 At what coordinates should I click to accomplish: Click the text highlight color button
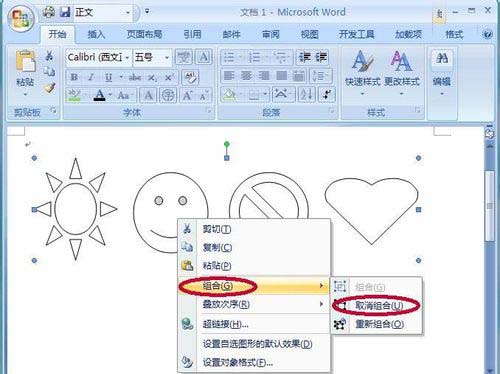pyautogui.click(x=74, y=95)
